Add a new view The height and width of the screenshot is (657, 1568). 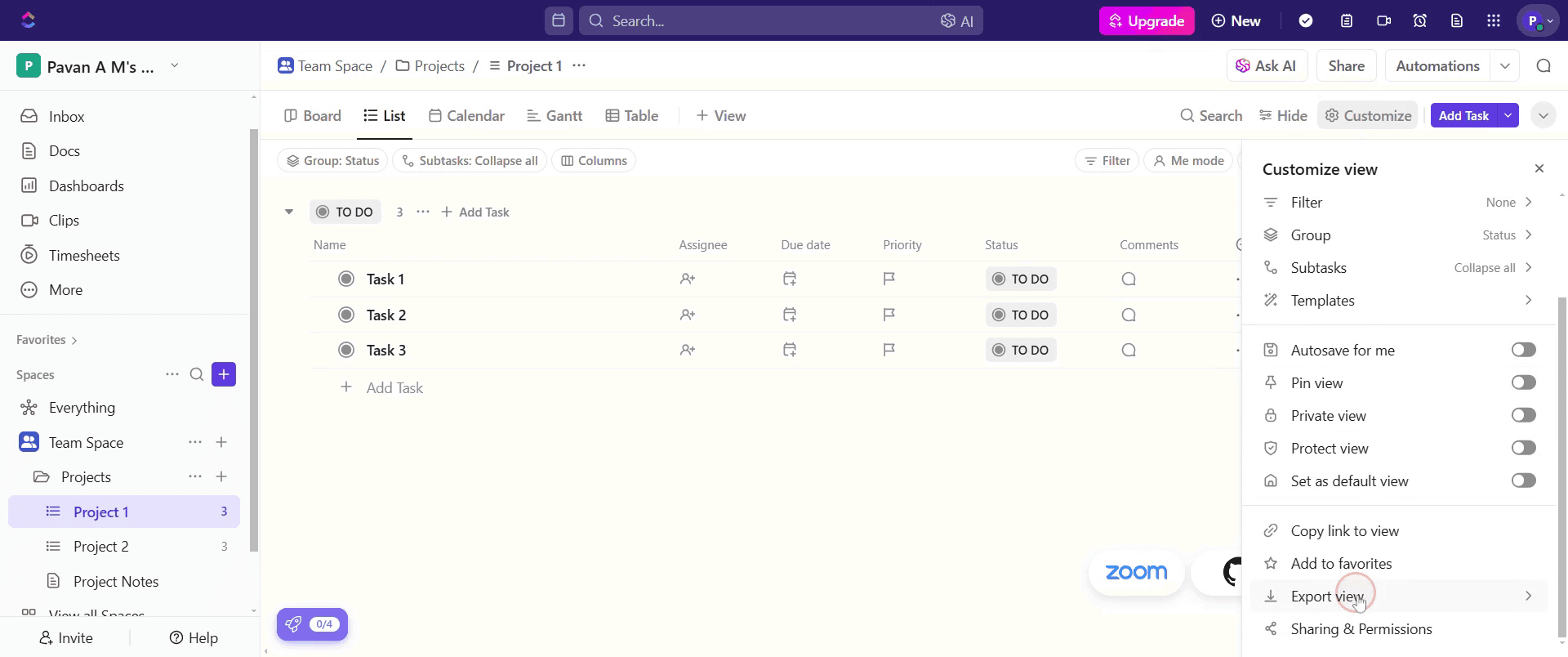click(721, 115)
